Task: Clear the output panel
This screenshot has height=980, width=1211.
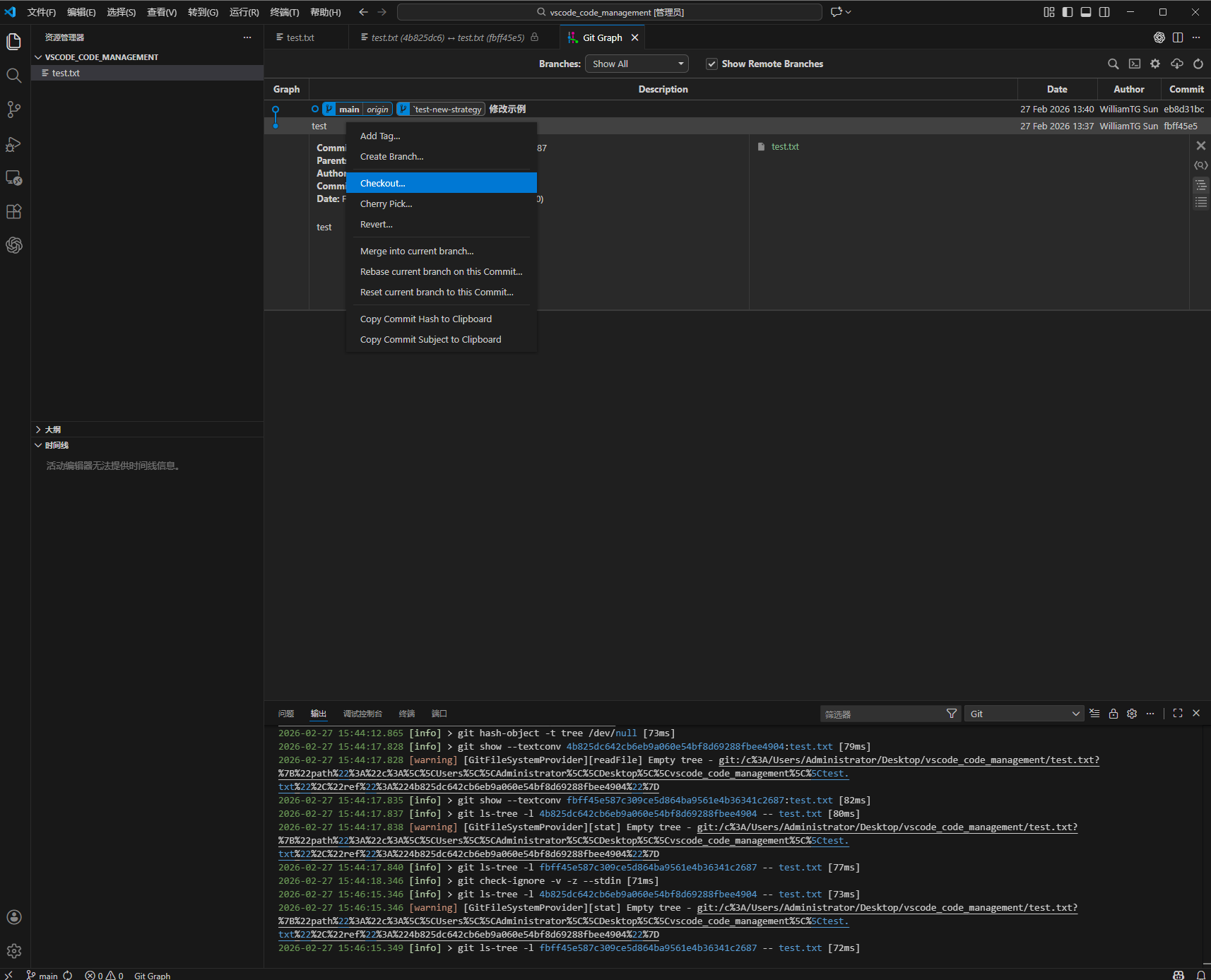Action: (x=1094, y=714)
